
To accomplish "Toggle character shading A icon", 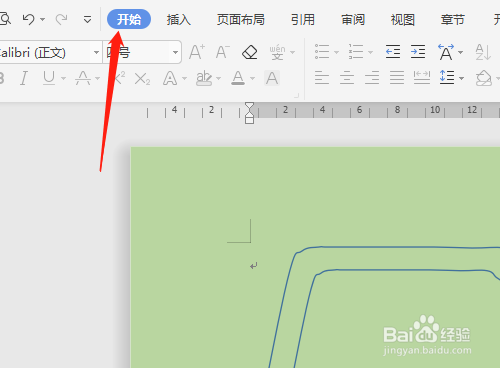I will 272,78.
